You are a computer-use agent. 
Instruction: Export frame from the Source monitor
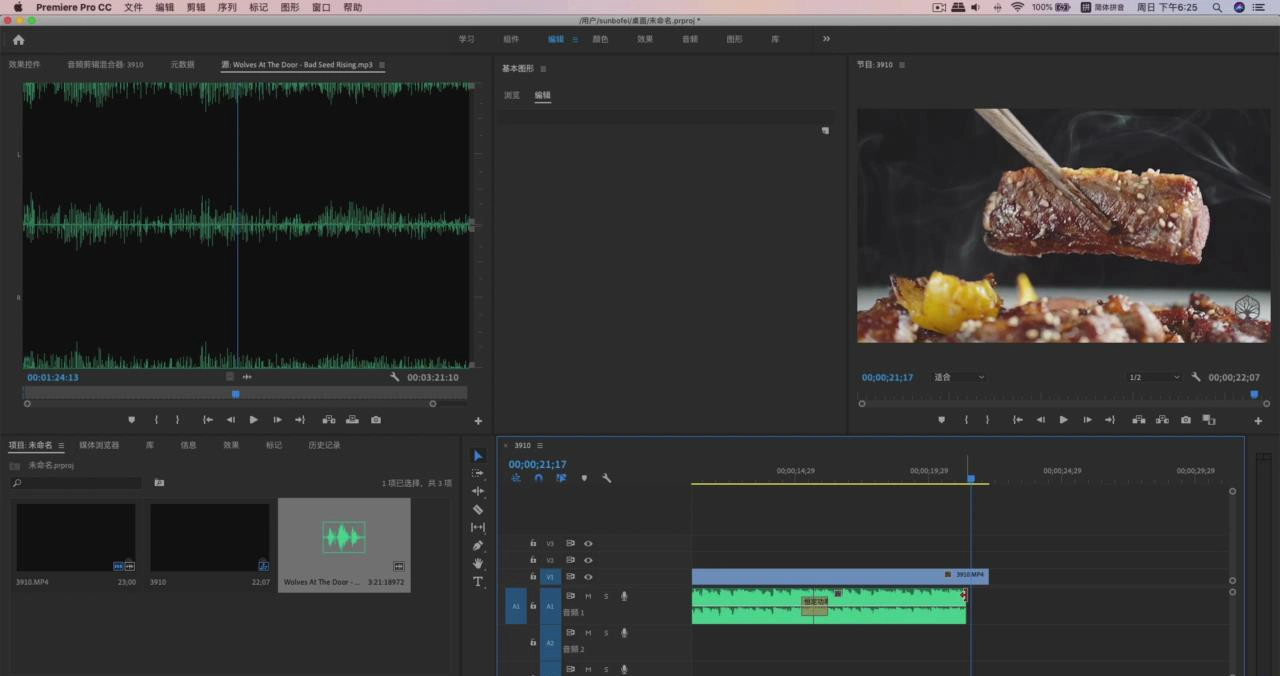[x=376, y=420]
